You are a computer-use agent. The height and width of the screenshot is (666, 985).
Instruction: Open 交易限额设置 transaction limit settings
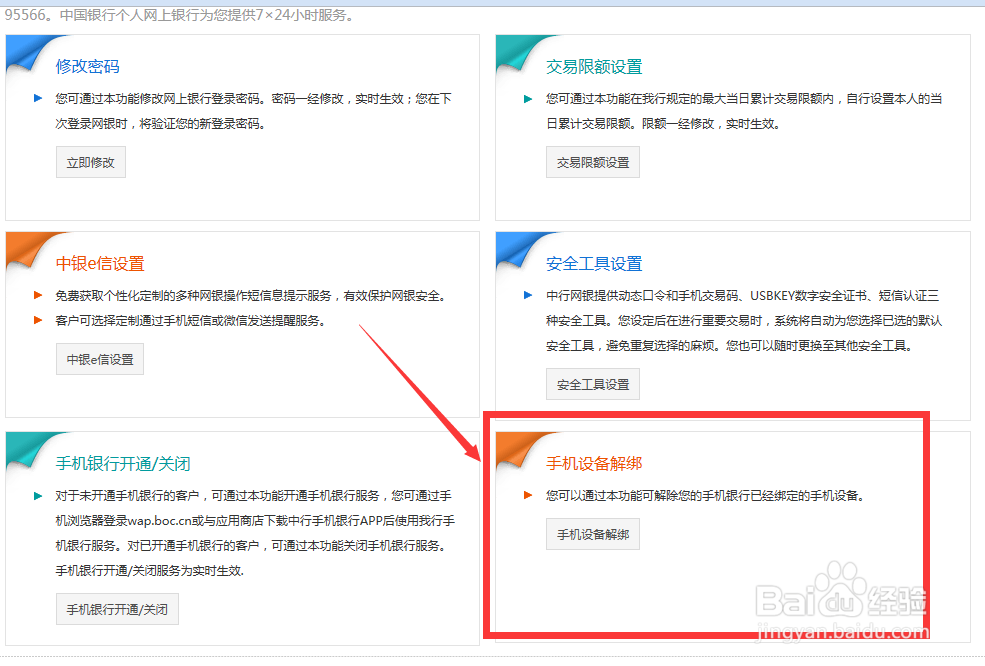(x=592, y=161)
